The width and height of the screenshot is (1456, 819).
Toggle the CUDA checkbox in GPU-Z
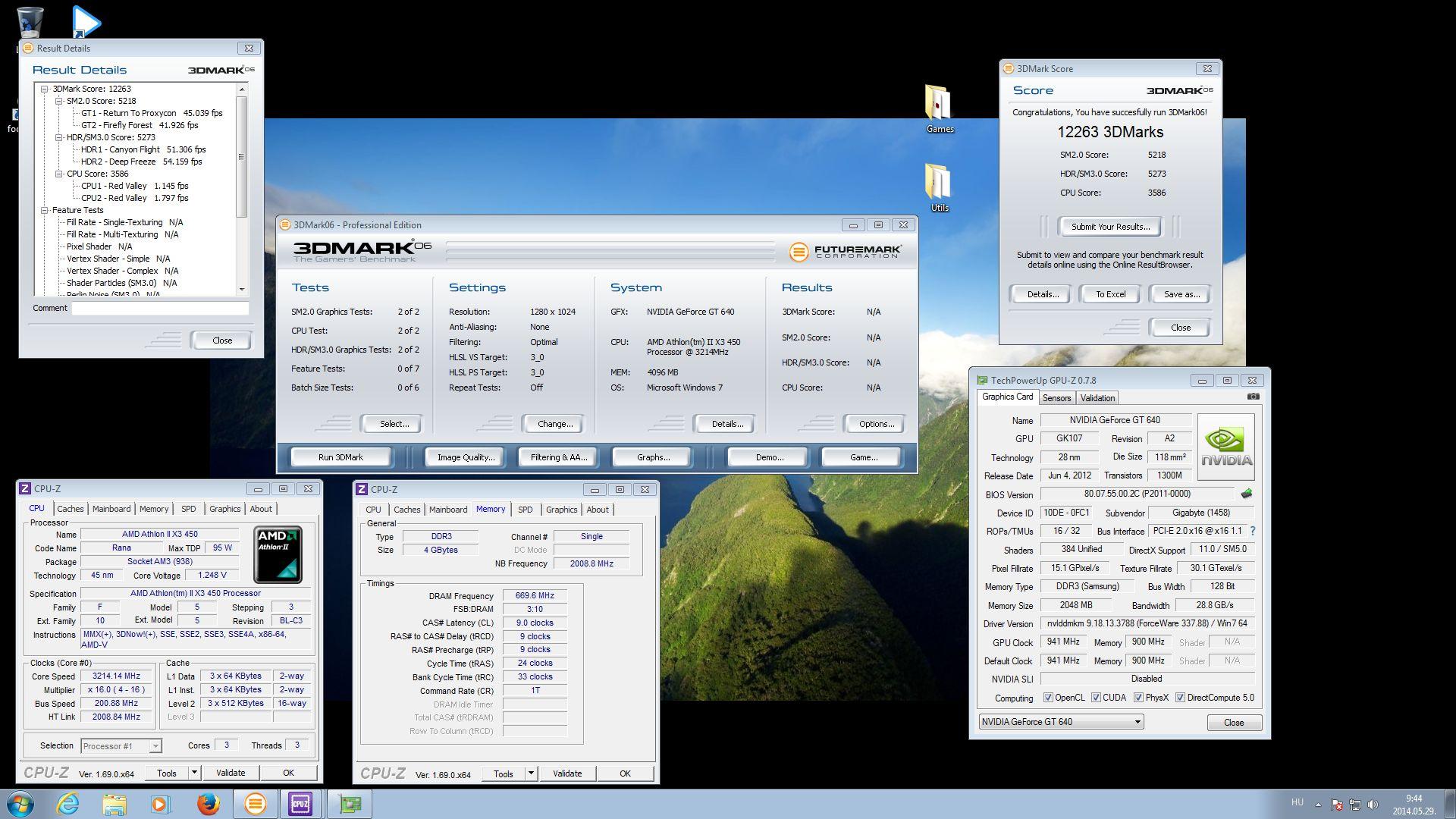coord(1096,698)
